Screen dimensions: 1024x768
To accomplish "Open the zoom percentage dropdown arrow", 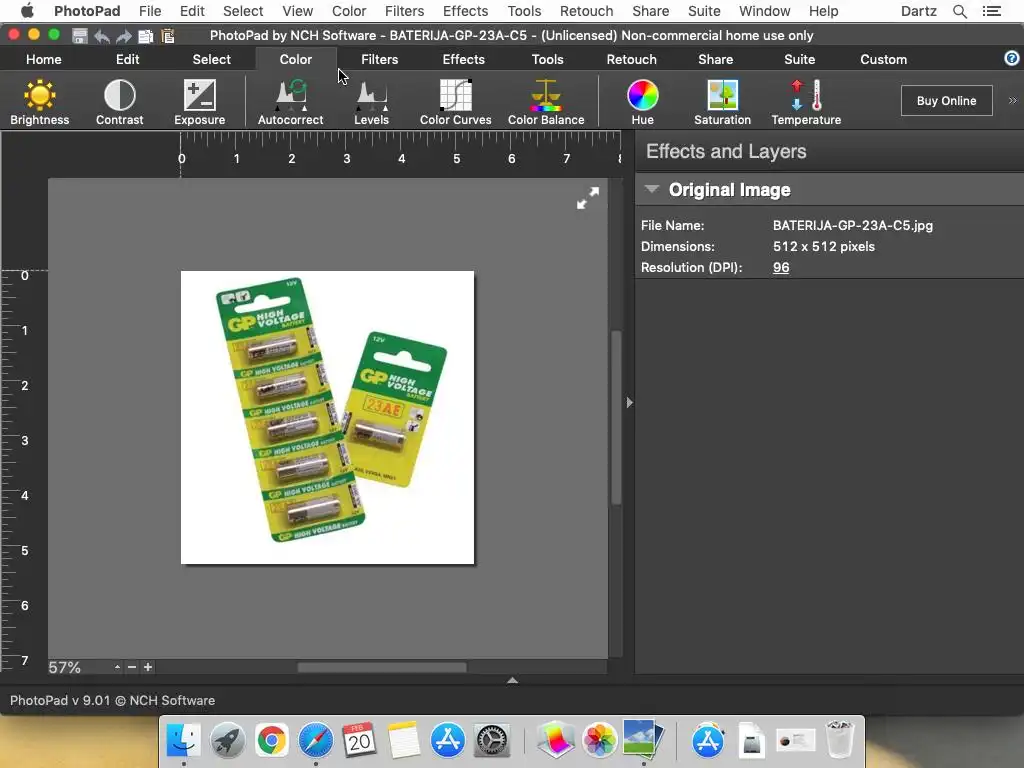I will (x=117, y=667).
